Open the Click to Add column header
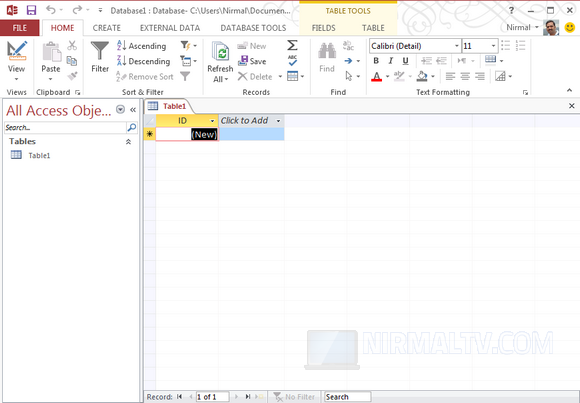Screen dimensions: 580x403 tap(251, 121)
